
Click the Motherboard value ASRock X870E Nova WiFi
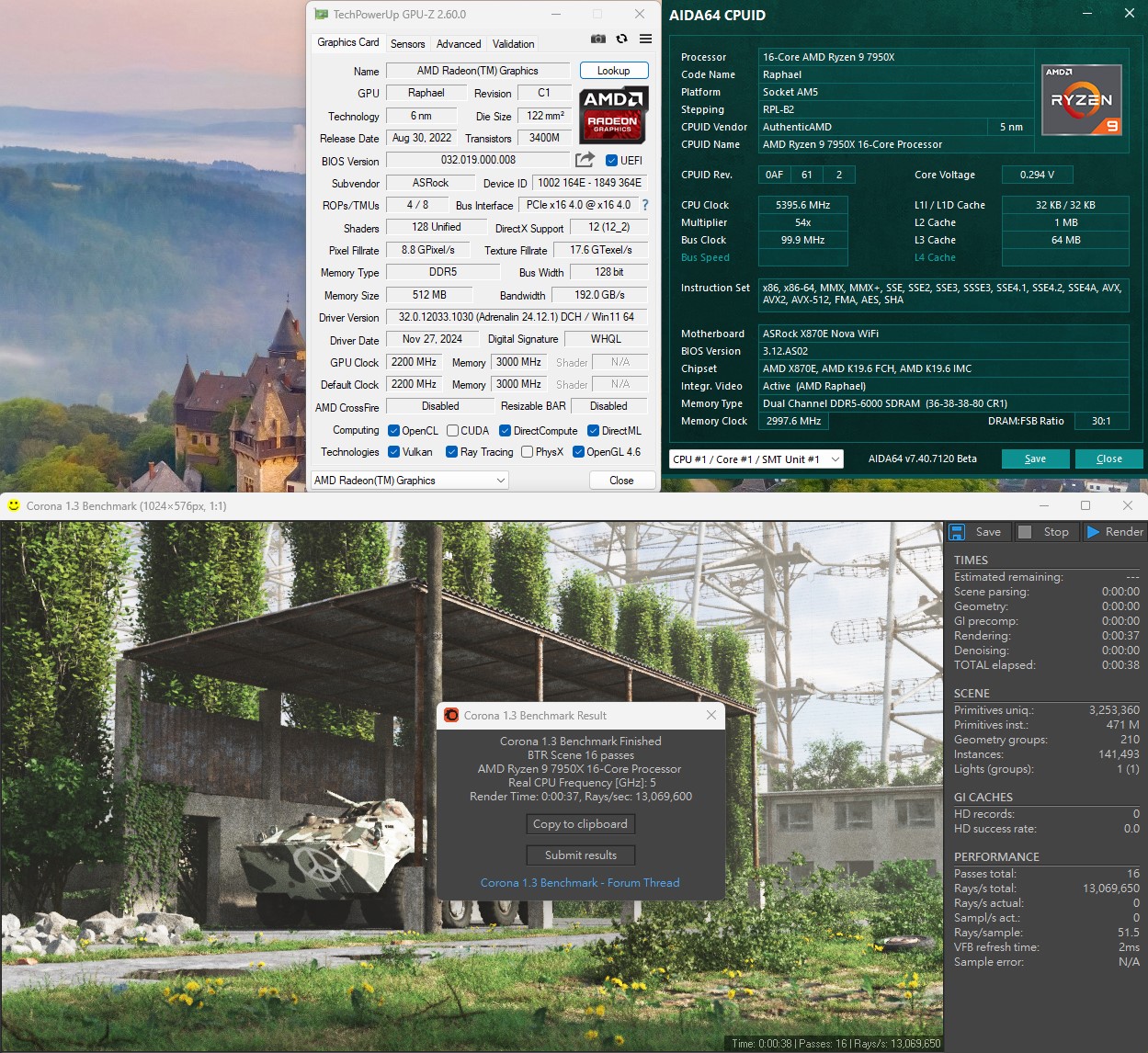click(944, 334)
